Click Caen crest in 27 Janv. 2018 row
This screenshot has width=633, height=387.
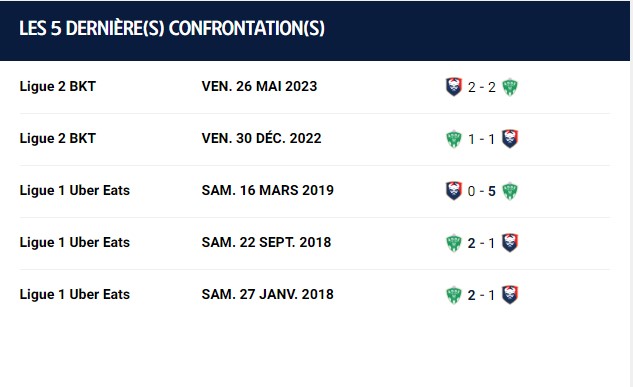[510, 295]
